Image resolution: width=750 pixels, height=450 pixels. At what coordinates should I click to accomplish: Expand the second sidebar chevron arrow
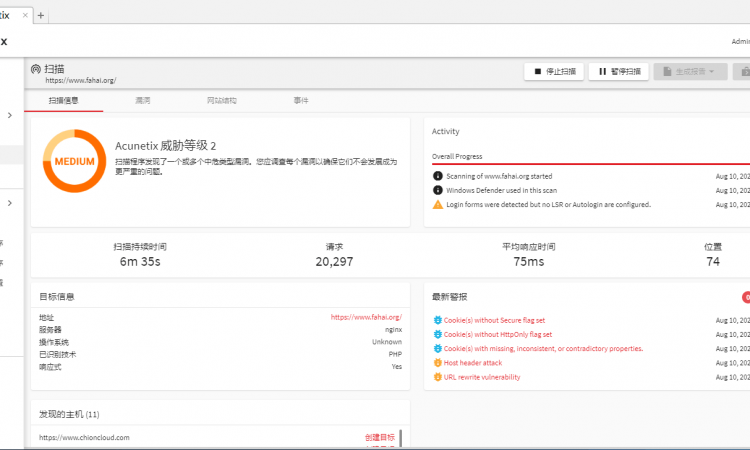[10, 204]
